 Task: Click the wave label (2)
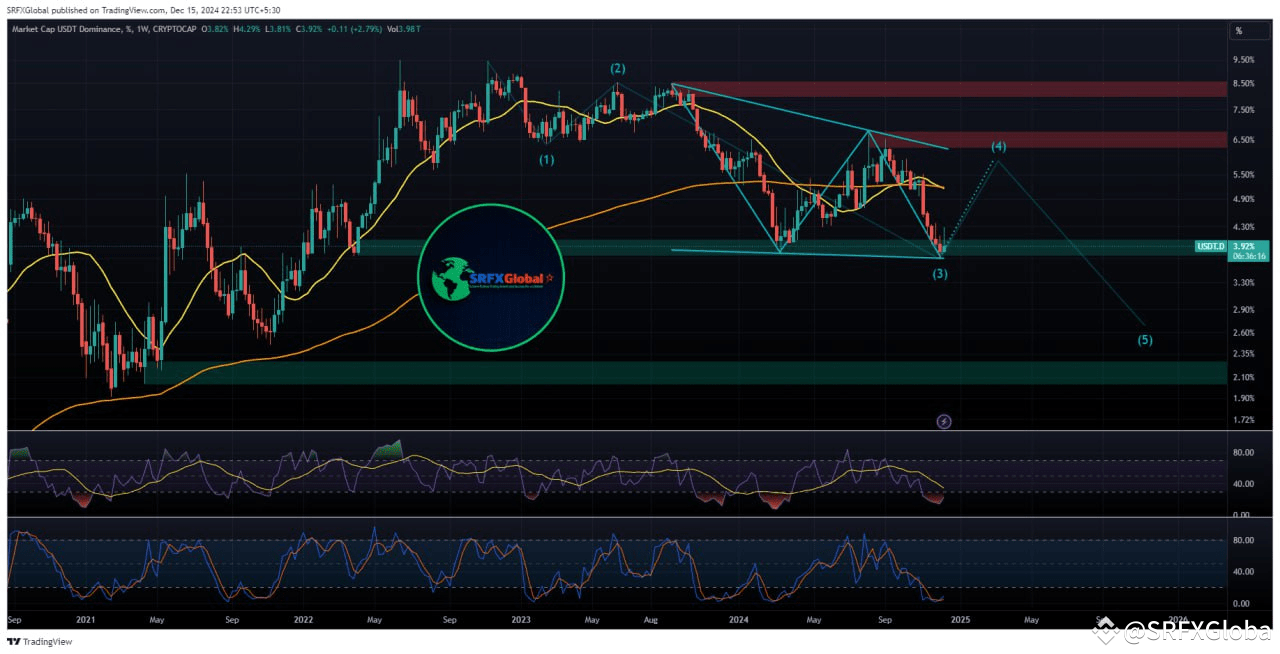pyautogui.click(x=618, y=68)
